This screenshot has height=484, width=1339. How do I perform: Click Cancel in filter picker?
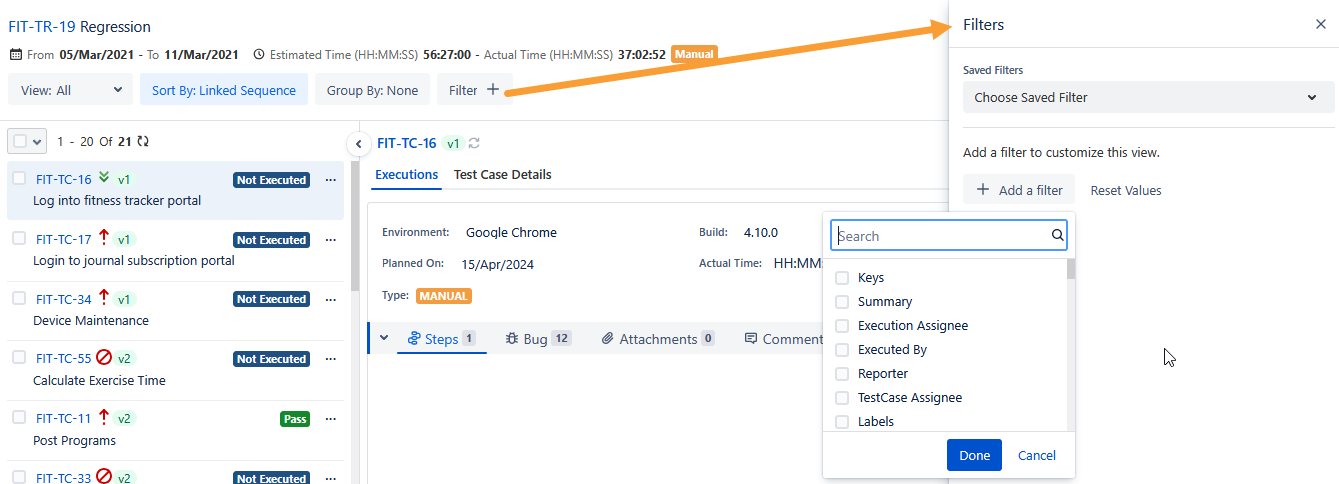1037,455
